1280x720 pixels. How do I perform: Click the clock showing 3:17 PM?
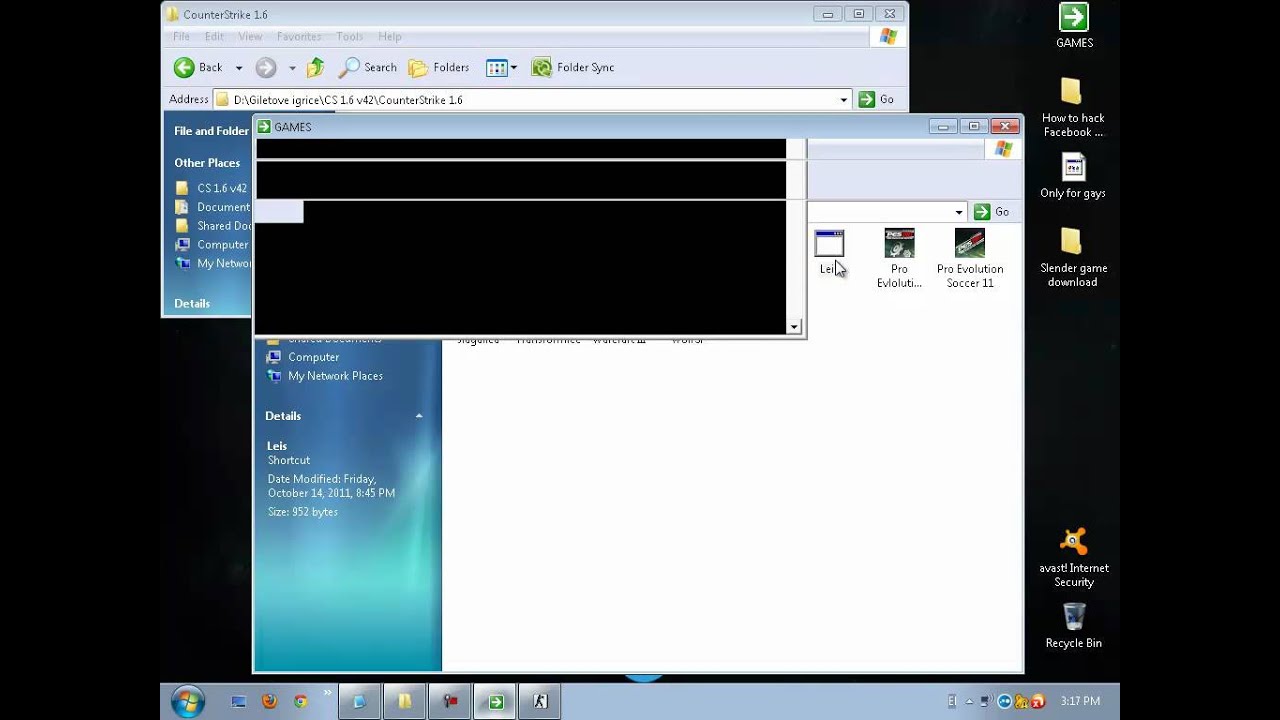1080,702
